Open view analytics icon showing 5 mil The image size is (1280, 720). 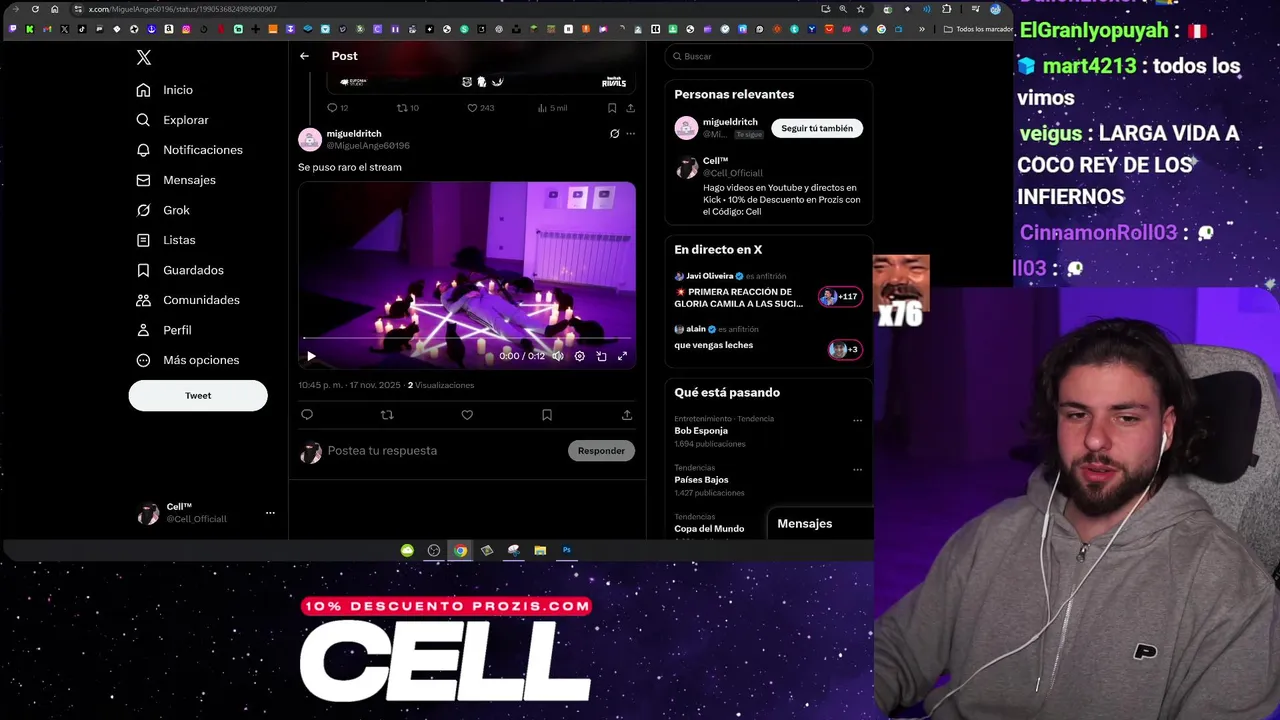[x=542, y=108]
